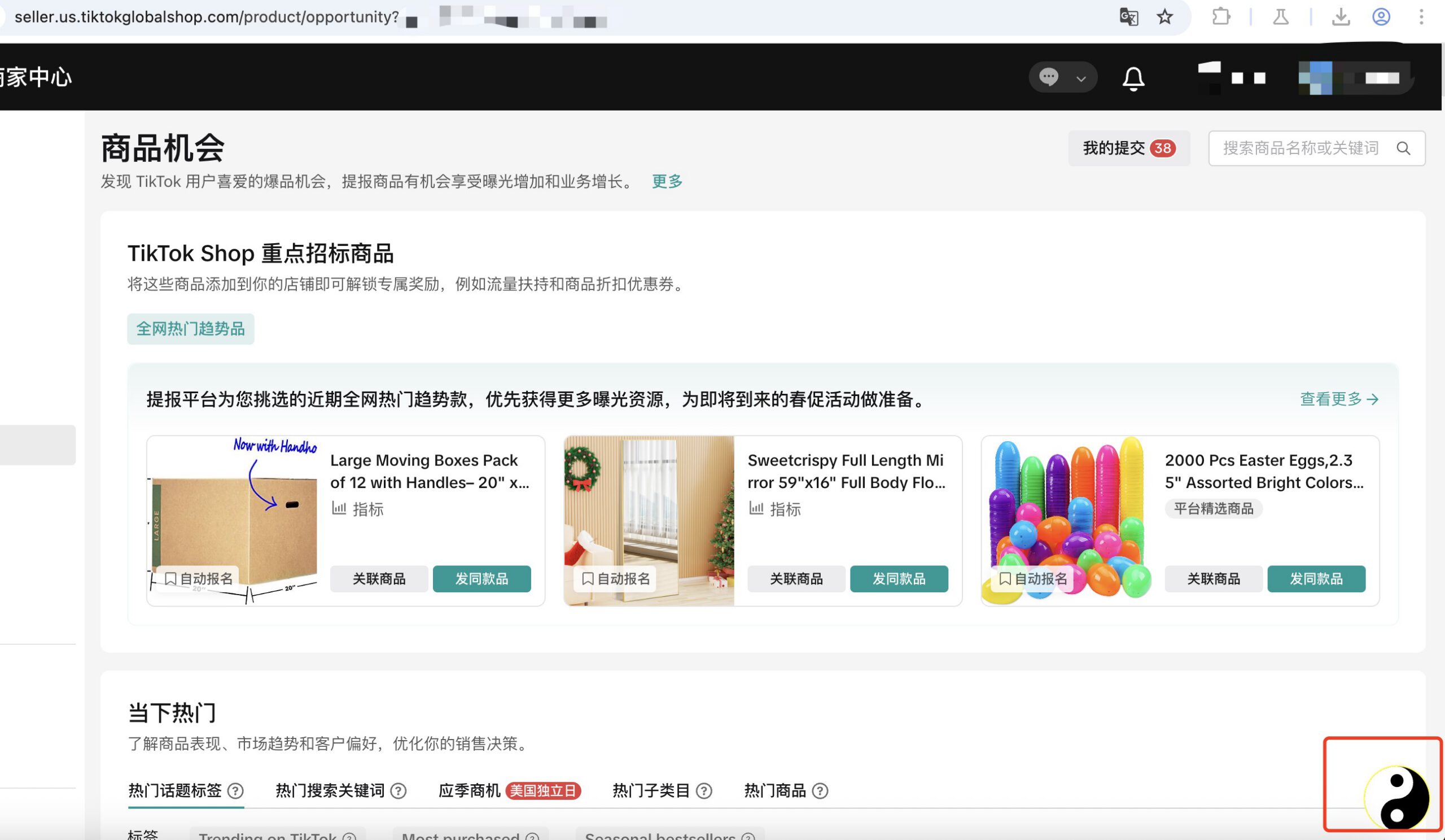Expand the chevron beside the chat icon
This screenshot has height=840, width=1445.
(x=1081, y=78)
